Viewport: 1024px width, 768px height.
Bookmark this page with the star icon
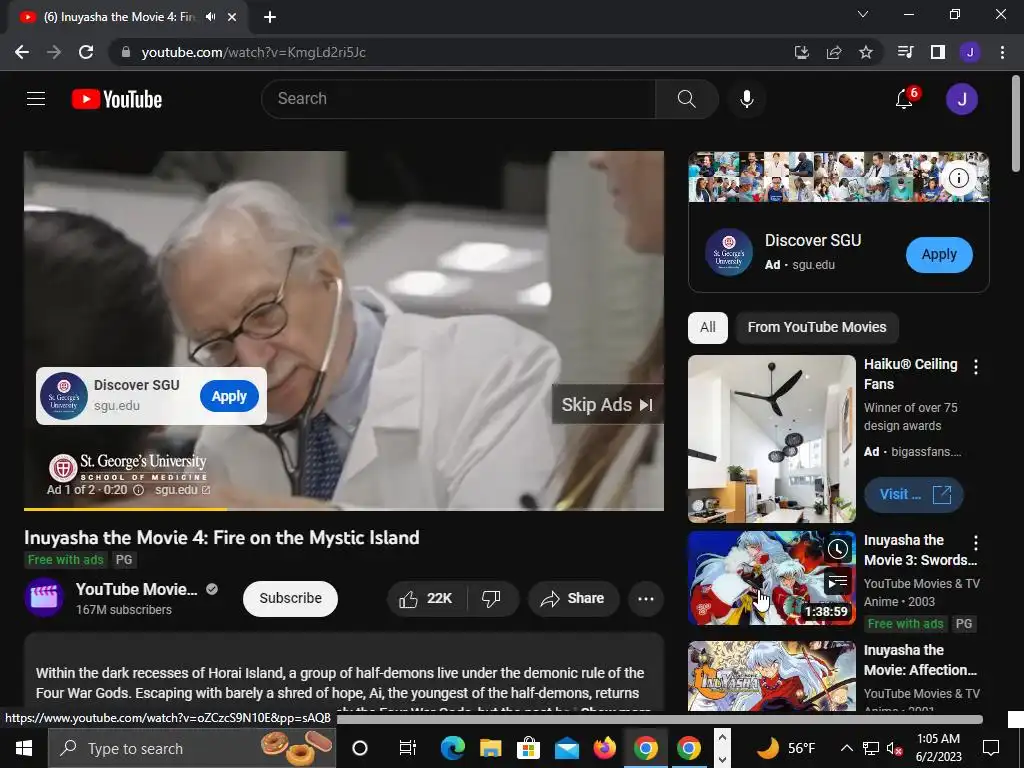(865, 52)
